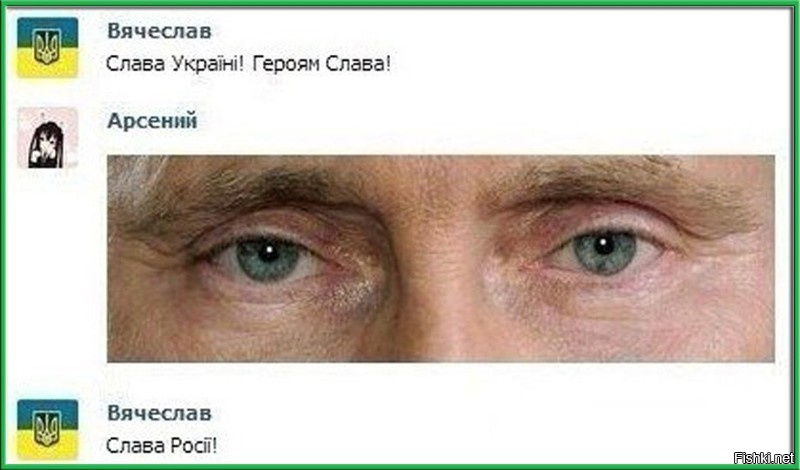Select the "Героям Слава!" phrase in first message
800x470 pixels.
tap(321, 64)
